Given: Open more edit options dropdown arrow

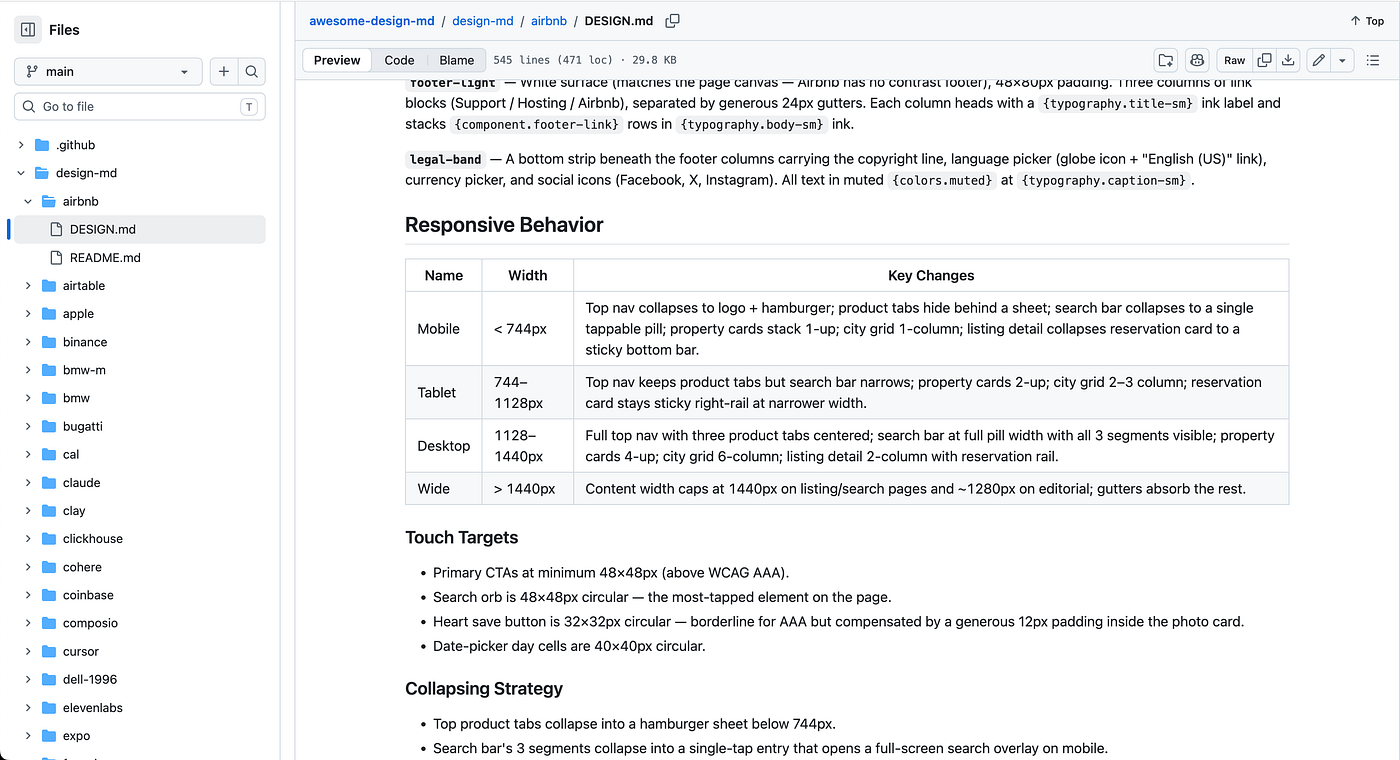Looking at the screenshot, I should (x=1342, y=60).
